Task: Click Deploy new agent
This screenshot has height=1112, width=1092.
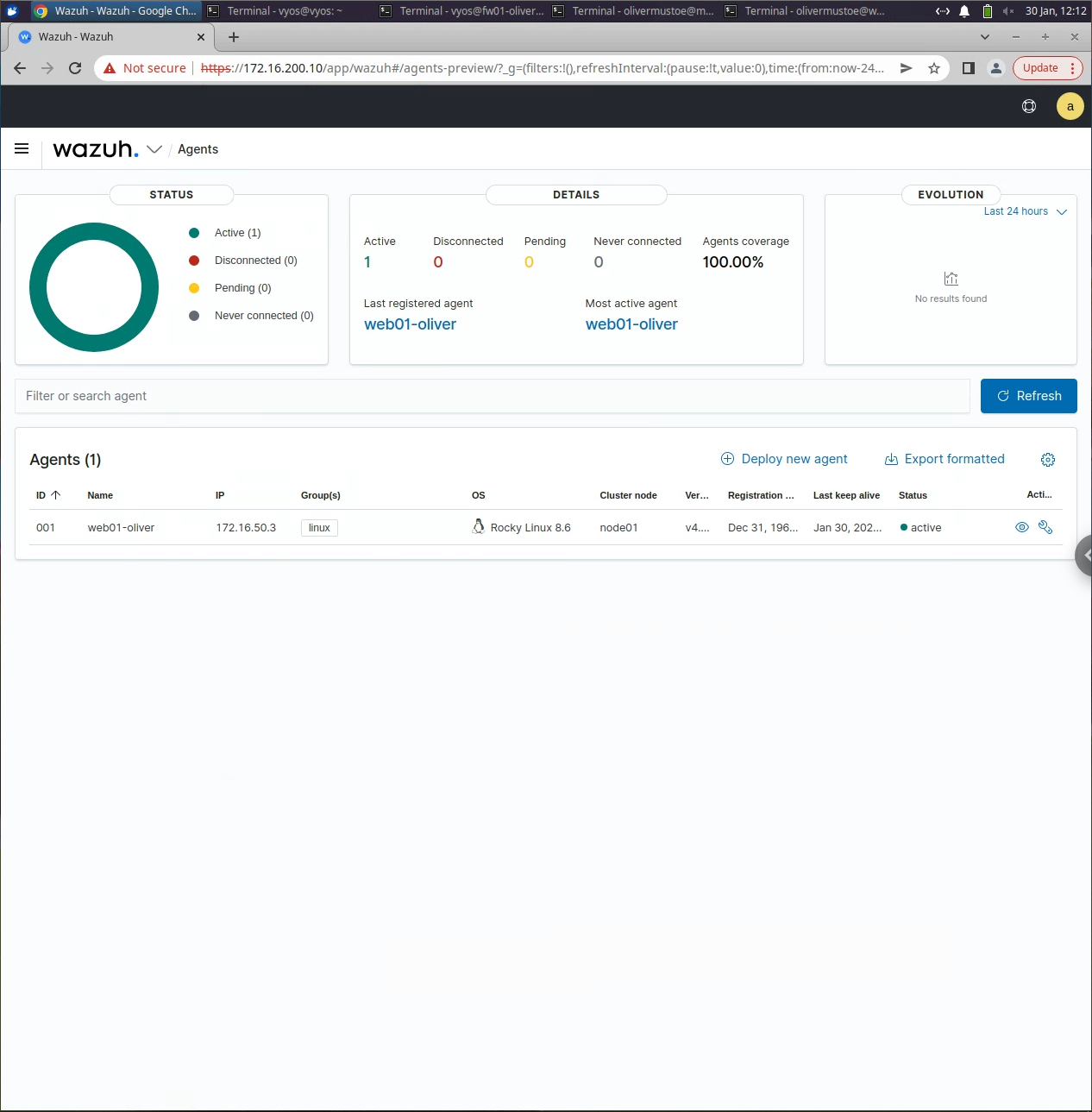Action: pyautogui.click(x=784, y=459)
